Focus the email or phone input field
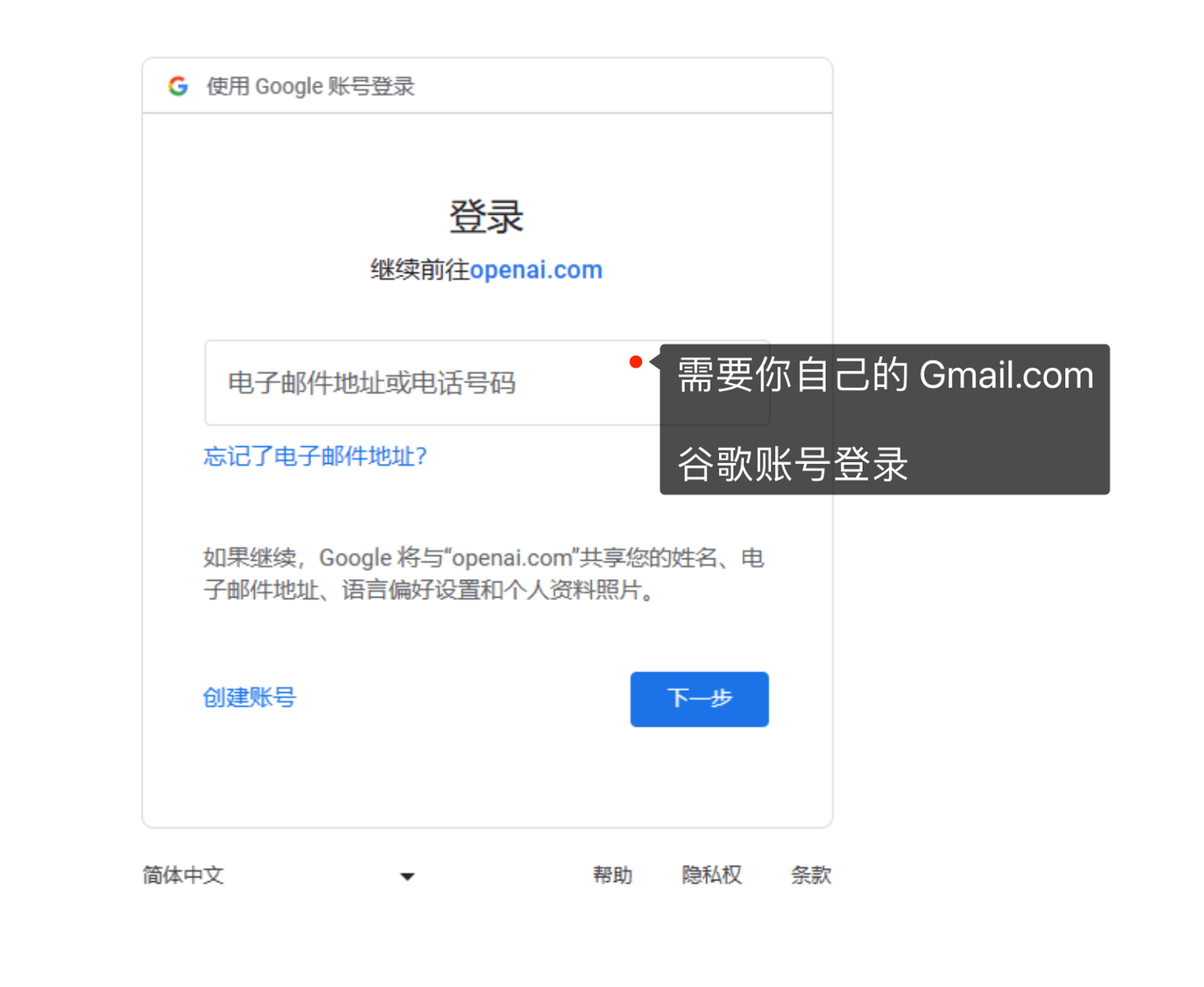Image resolution: width=1204 pixels, height=987 pixels. (x=487, y=383)
